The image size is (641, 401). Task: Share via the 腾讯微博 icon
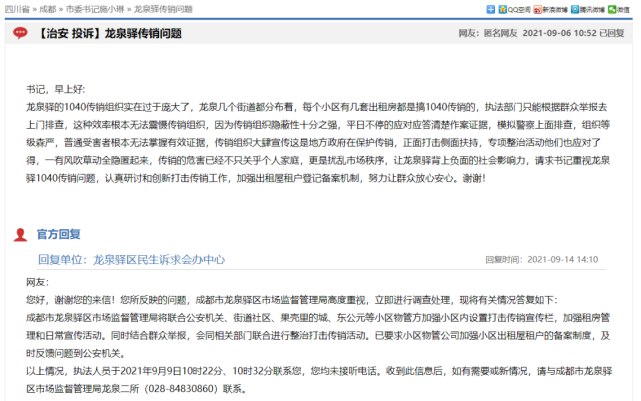[575, 9]
